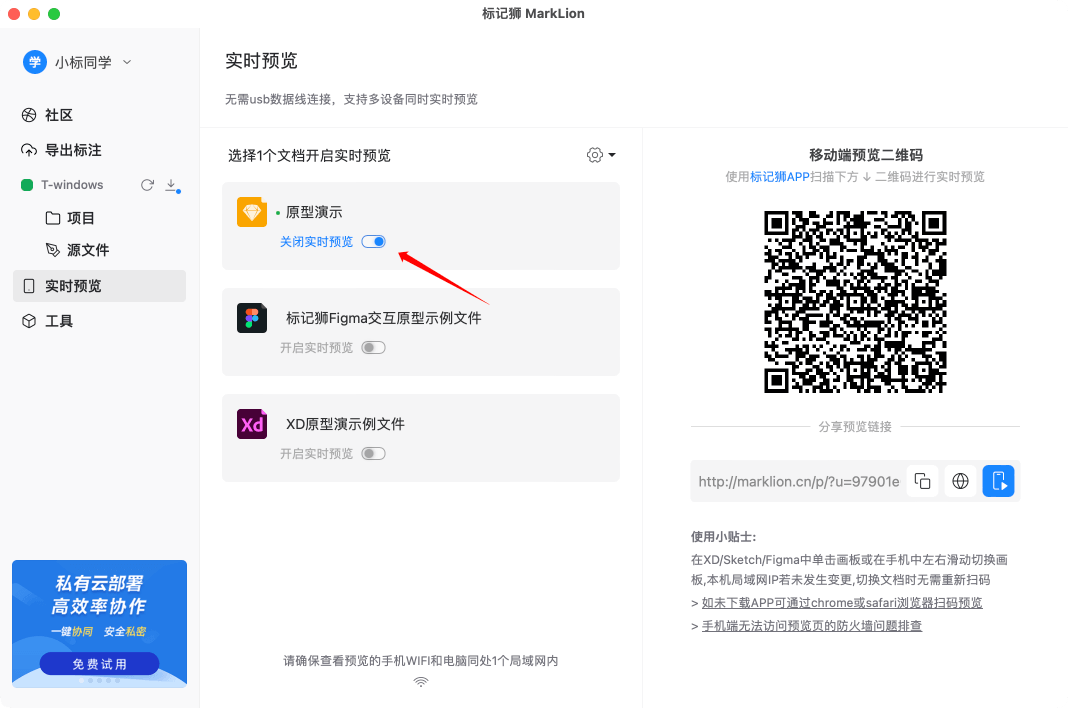1068x708 pixels.
Task: Click the copy link icon
Action: (x=922, y=482)
